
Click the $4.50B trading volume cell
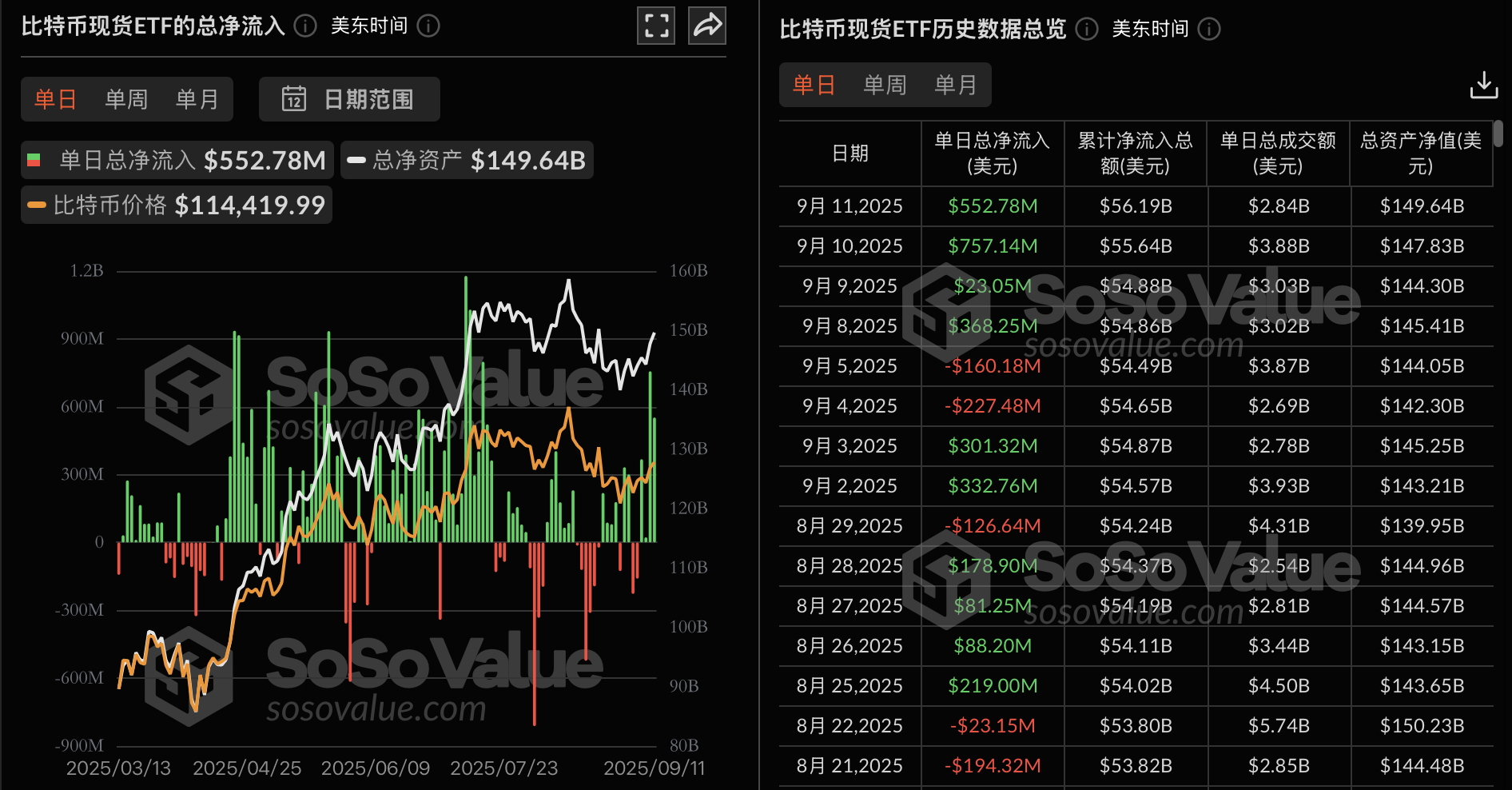(x=1279, y=686)
